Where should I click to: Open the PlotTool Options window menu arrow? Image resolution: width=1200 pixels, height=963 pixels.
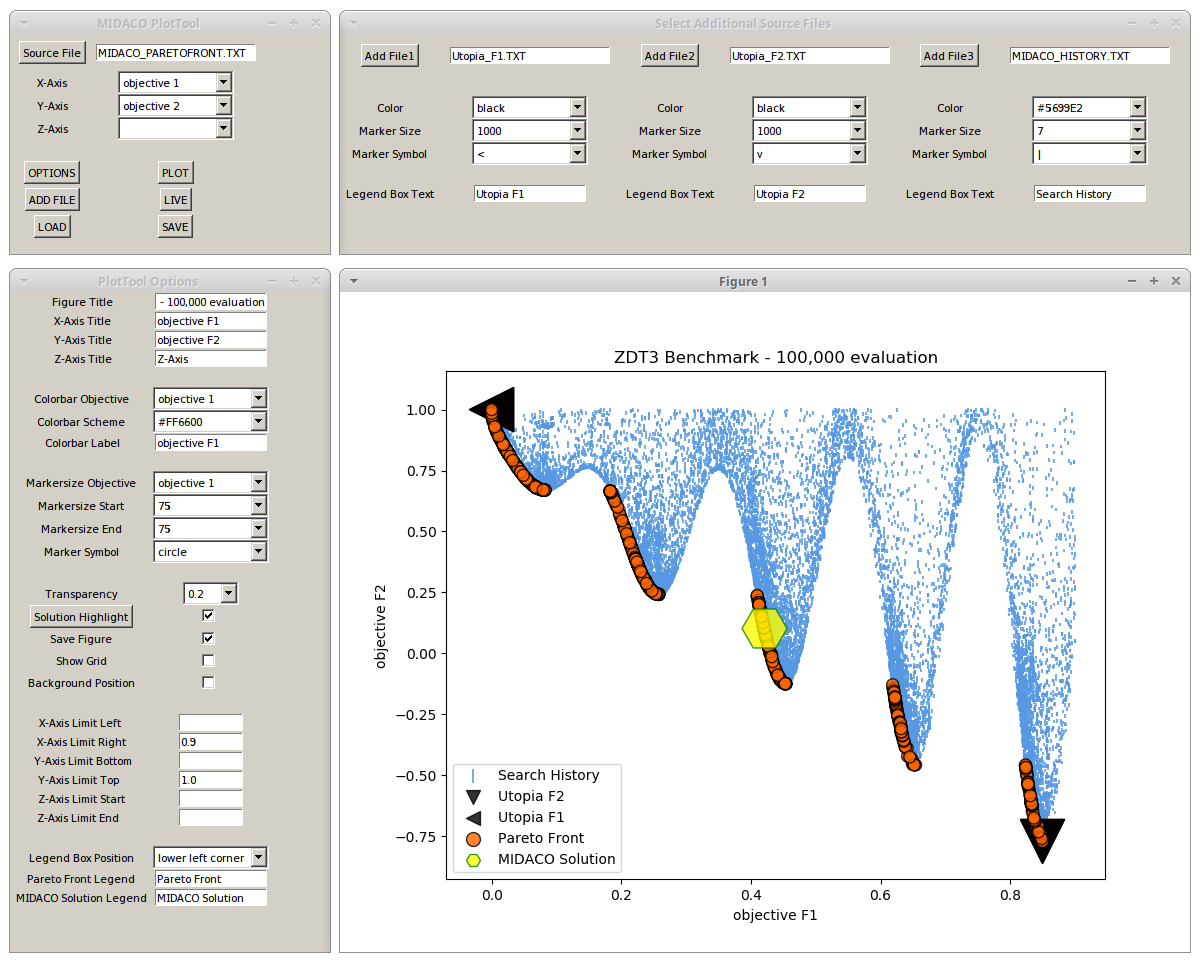coord(23,282)
